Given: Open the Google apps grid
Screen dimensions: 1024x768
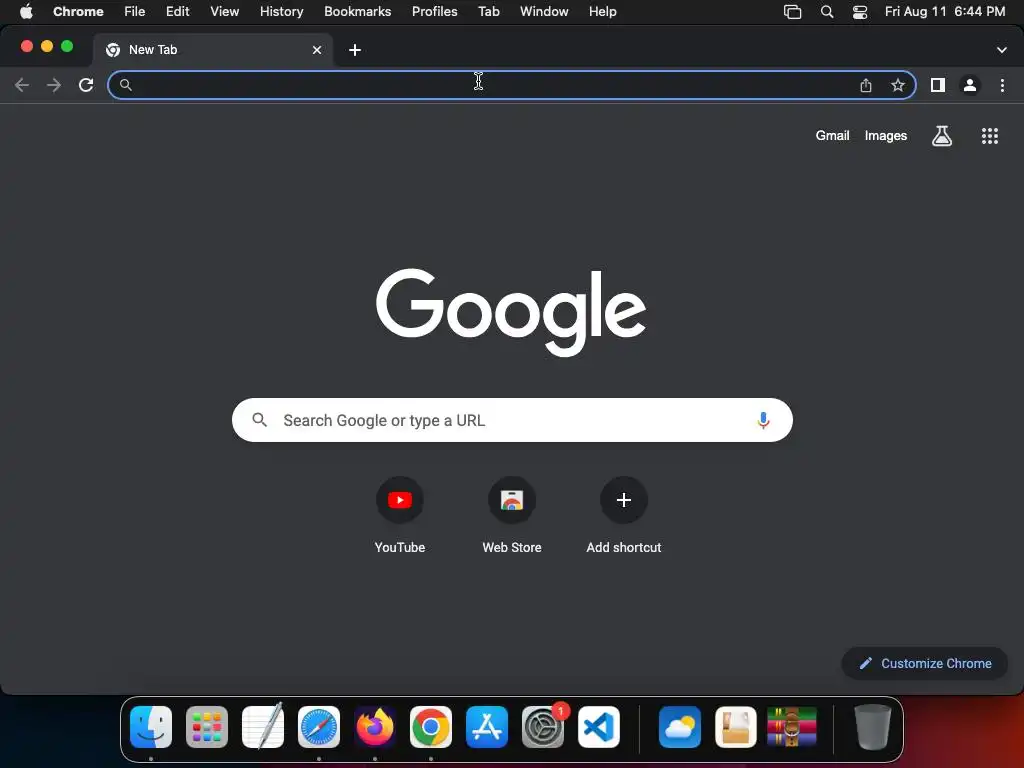Looking at the screenshot, I should [990, 136].
